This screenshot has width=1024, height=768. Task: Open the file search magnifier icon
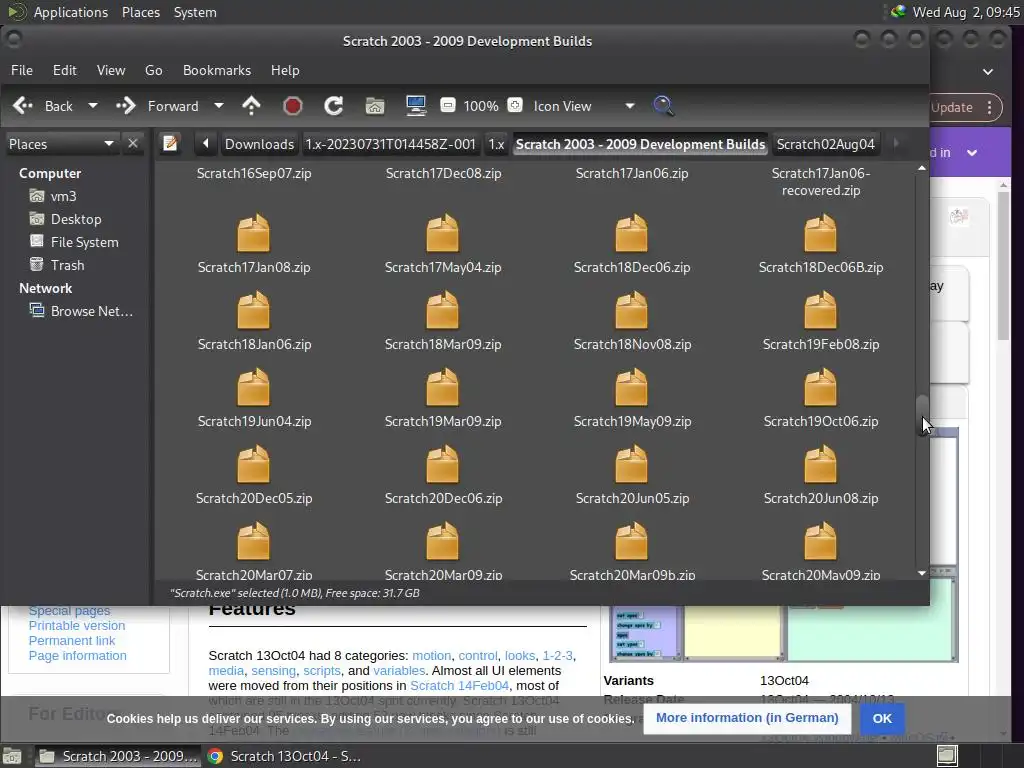(x=664, y=106)
